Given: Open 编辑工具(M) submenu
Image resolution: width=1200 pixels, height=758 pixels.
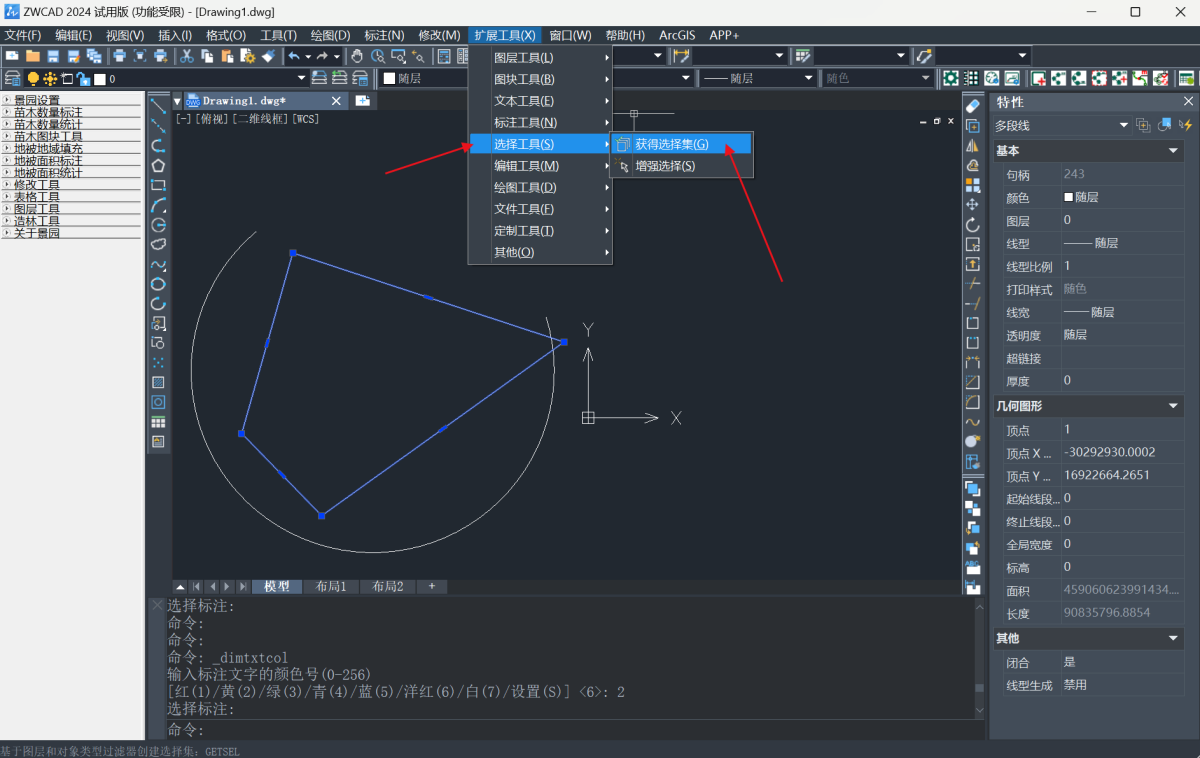Looking at the screenshot, I should (x=540, y=166).
